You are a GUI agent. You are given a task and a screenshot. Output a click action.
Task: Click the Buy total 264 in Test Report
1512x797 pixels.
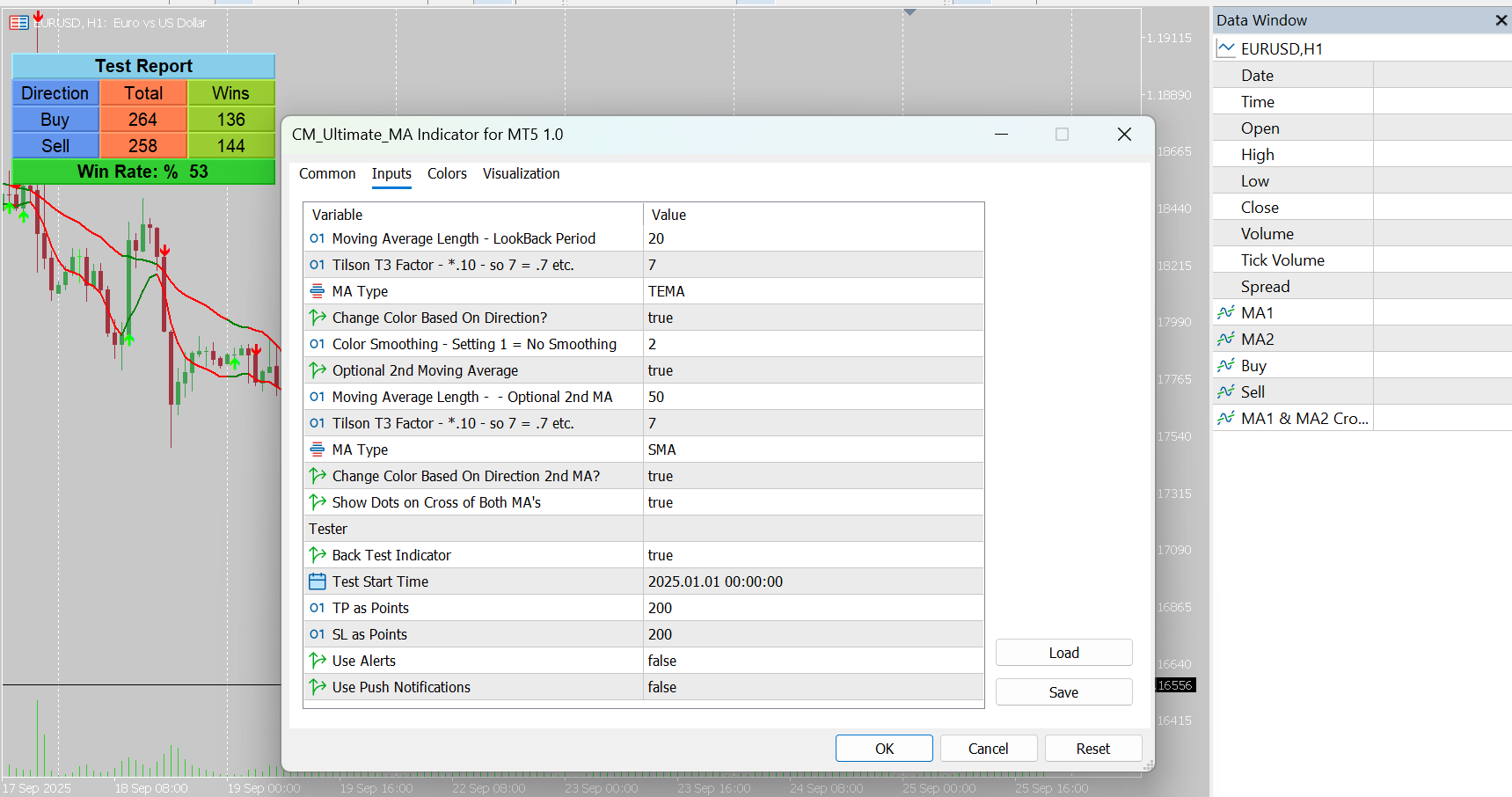(x=143, y=119)
